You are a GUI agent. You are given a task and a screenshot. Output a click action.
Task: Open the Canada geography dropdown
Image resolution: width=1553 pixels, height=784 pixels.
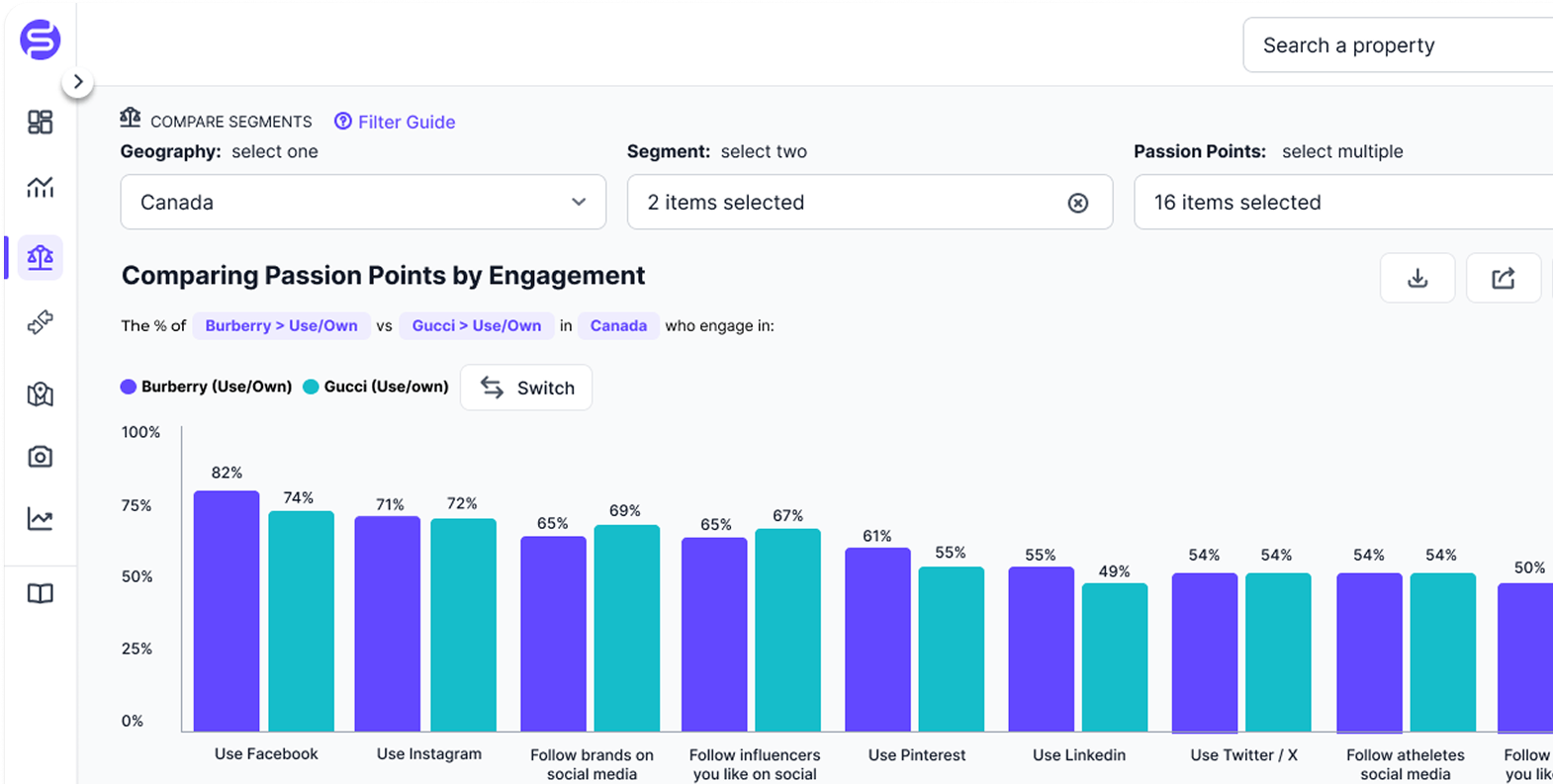pos(363,202)
